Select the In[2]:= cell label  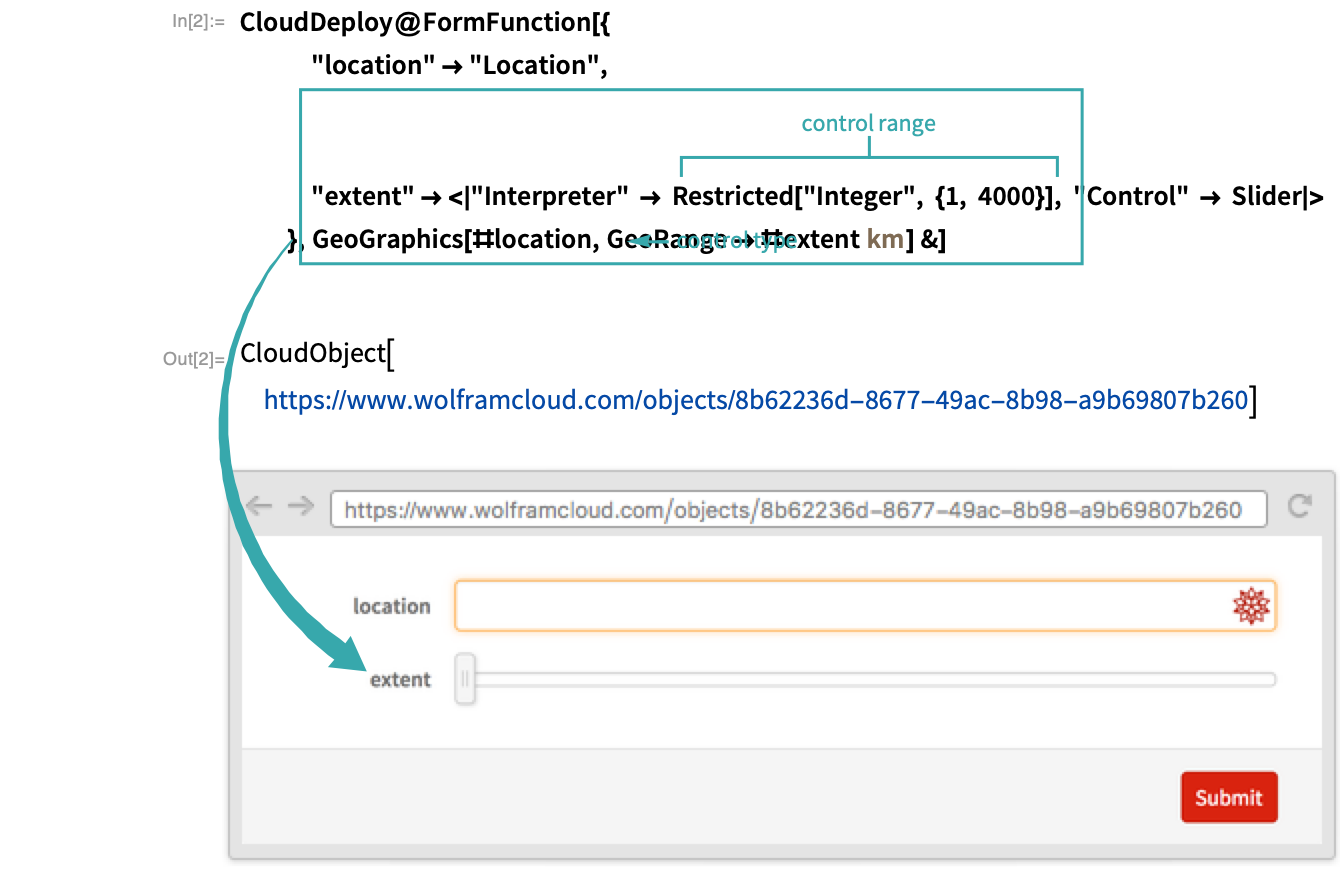tap(198, 21)
